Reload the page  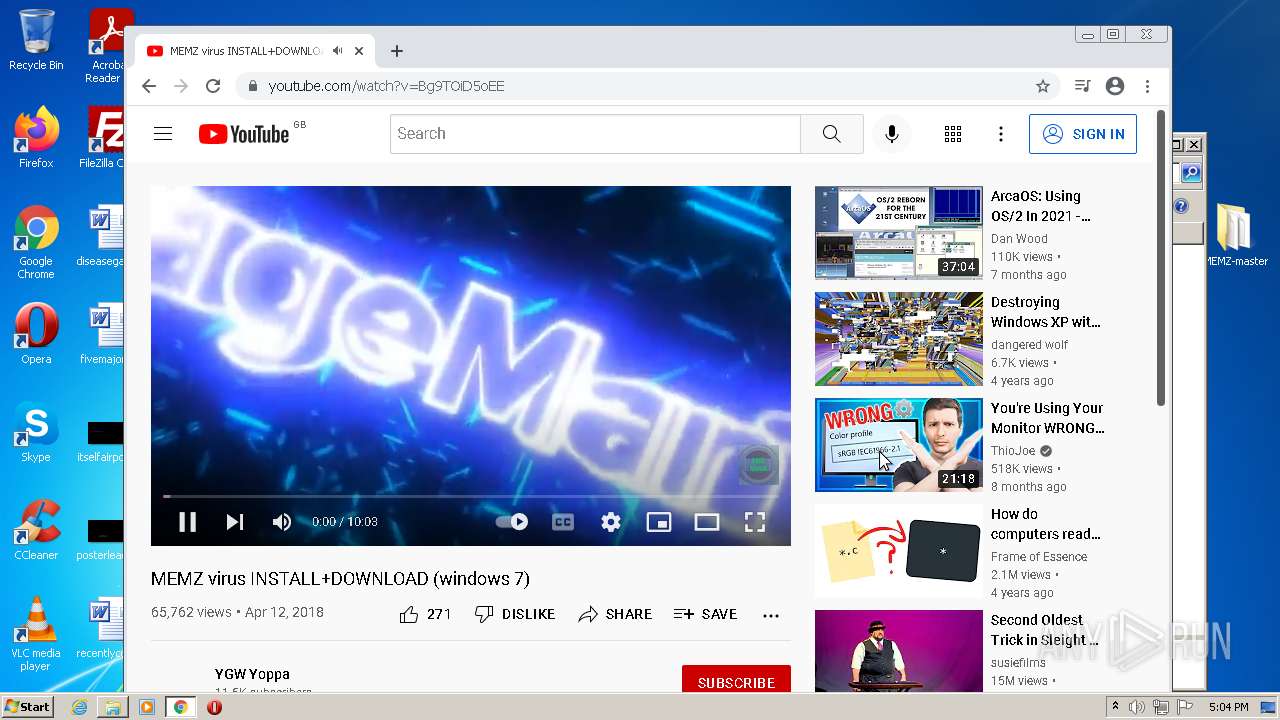pos(213,86)
